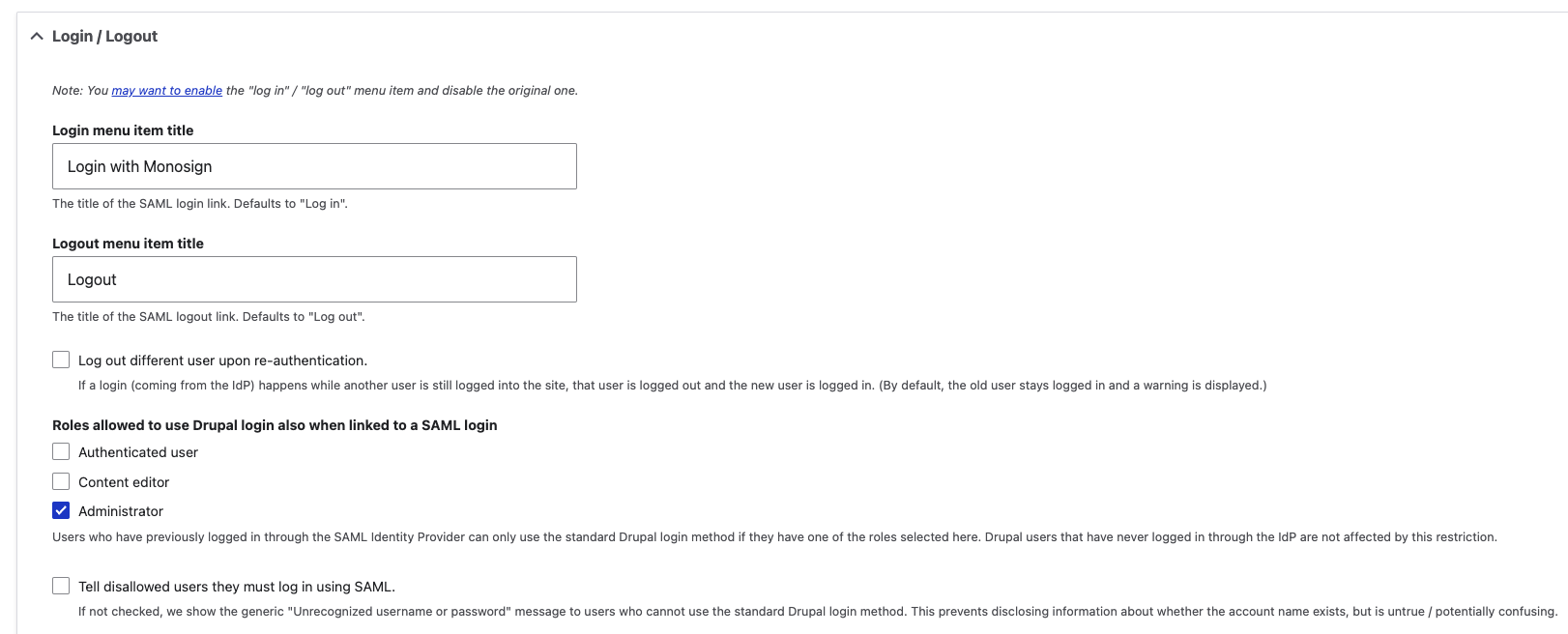Click the Logout menu item title field
Image resolution: width=1568 pixels, height=634 pixels.
314,278
